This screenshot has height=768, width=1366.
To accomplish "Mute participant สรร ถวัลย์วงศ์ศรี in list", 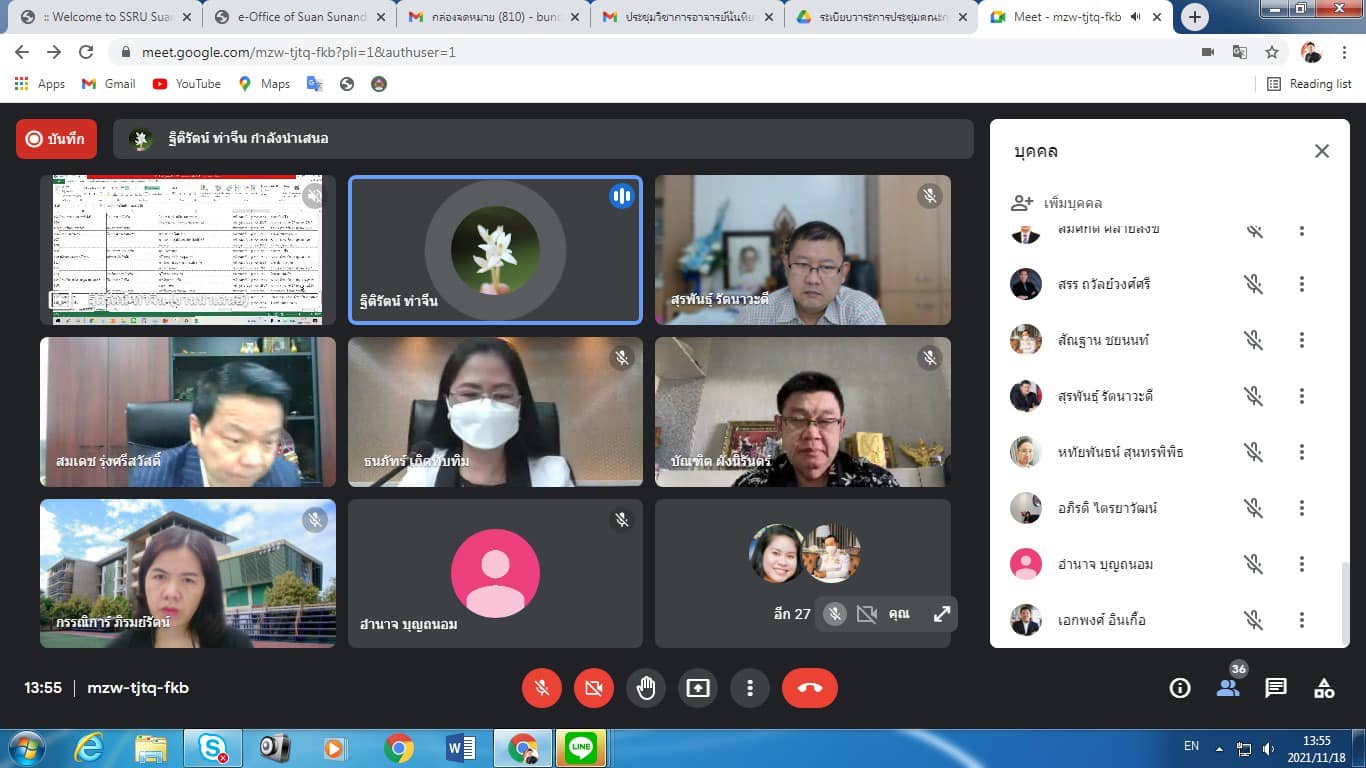I will (x=1254, y=284).
